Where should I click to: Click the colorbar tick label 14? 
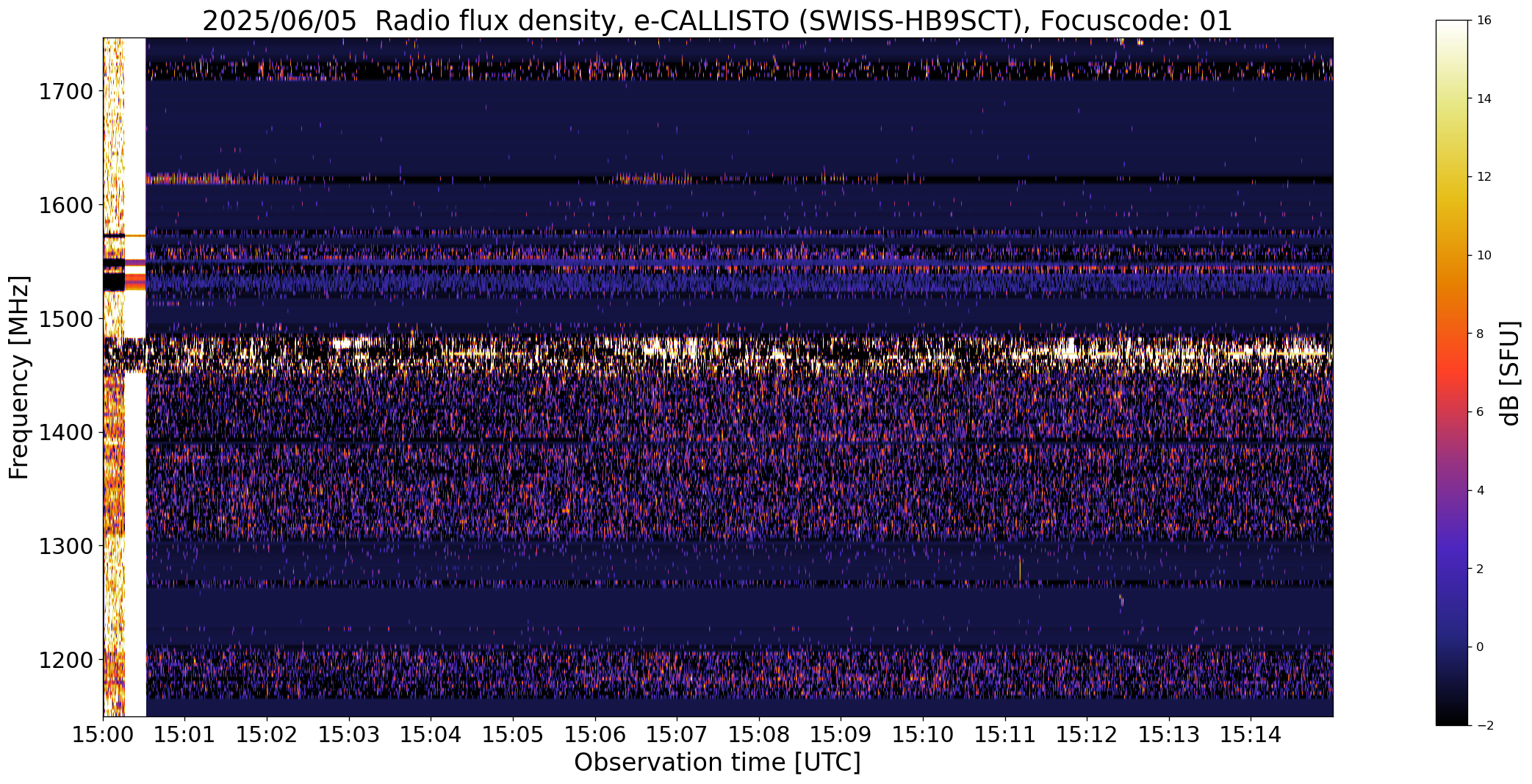click(1484, 99)
